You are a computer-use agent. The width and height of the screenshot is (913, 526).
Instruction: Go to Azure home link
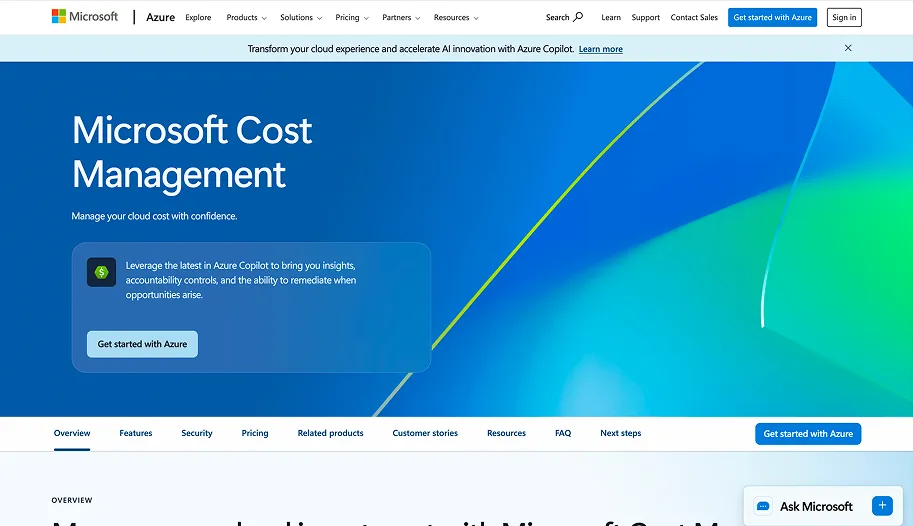coord(160,17)
